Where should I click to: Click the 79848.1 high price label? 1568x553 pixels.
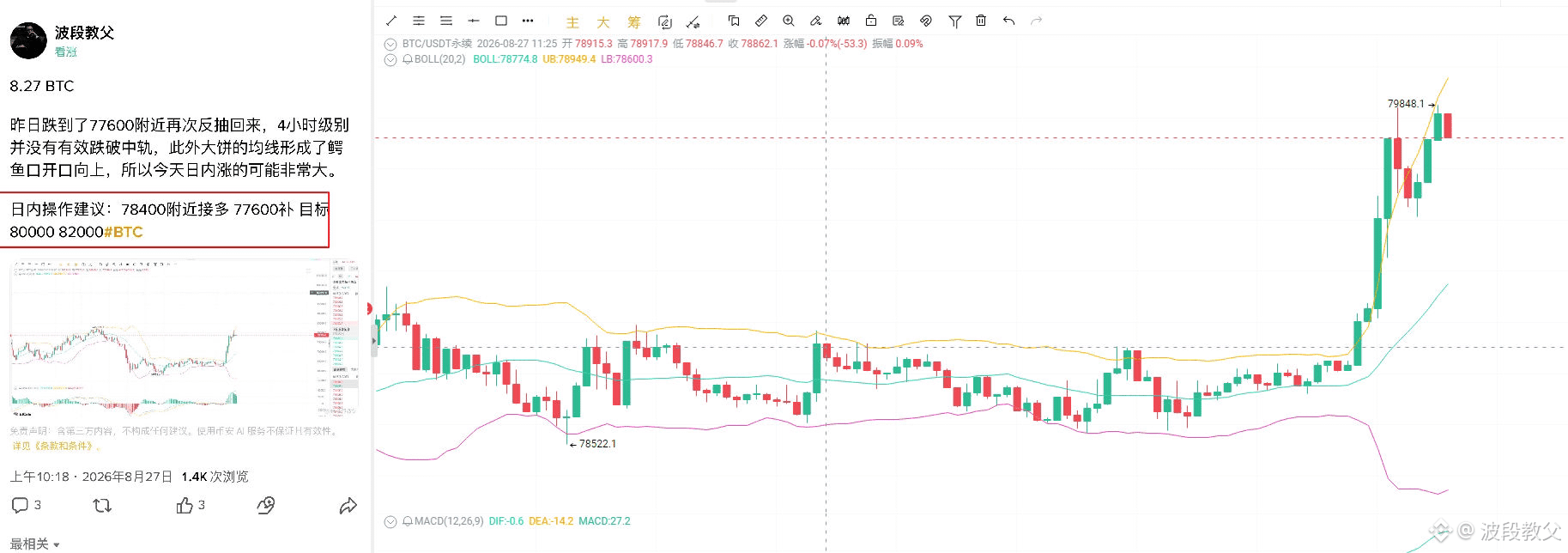tap(1406, 104)
